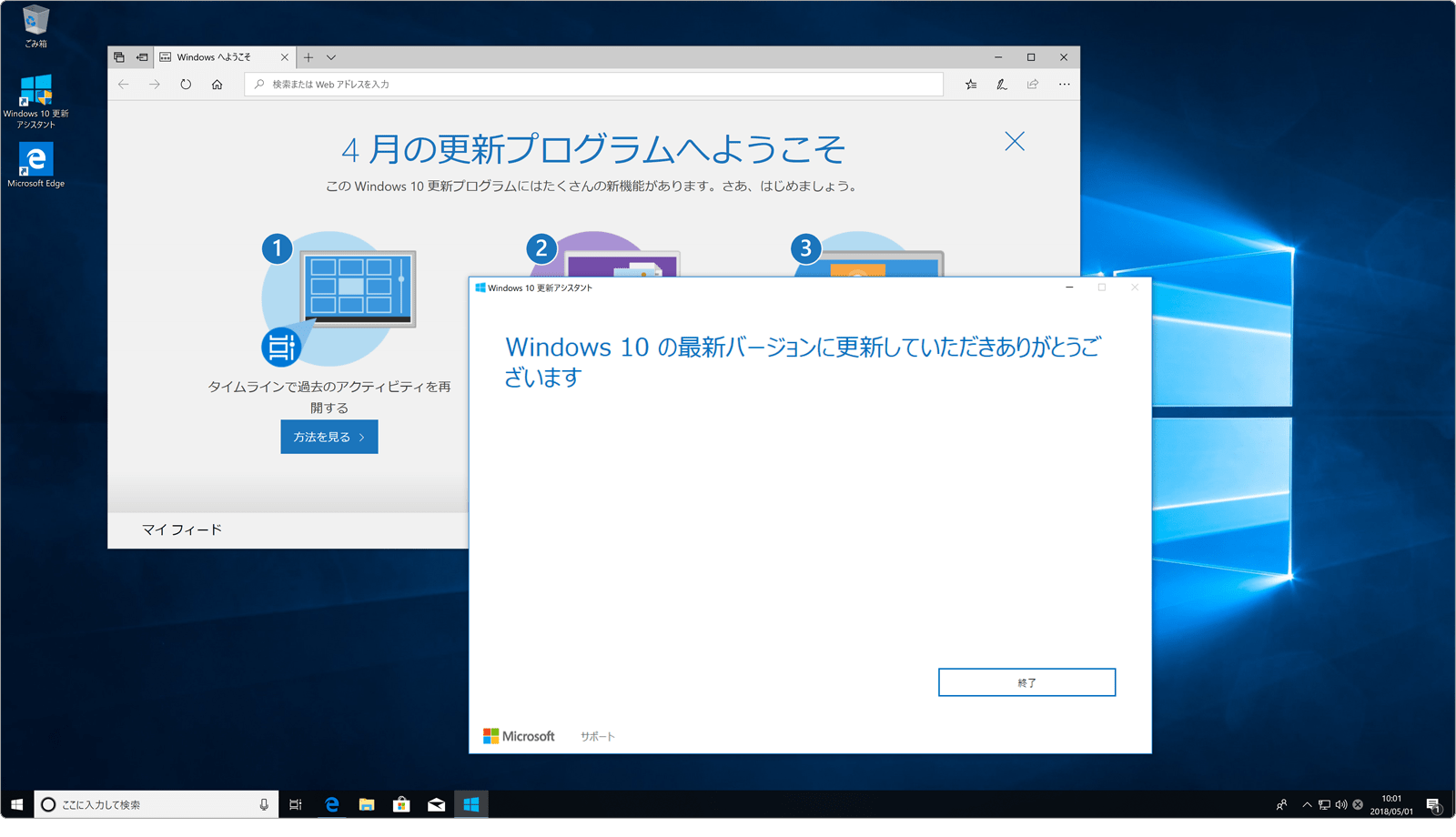
Task: Close the Windows へようこそ tab
Action: (285, 57)
